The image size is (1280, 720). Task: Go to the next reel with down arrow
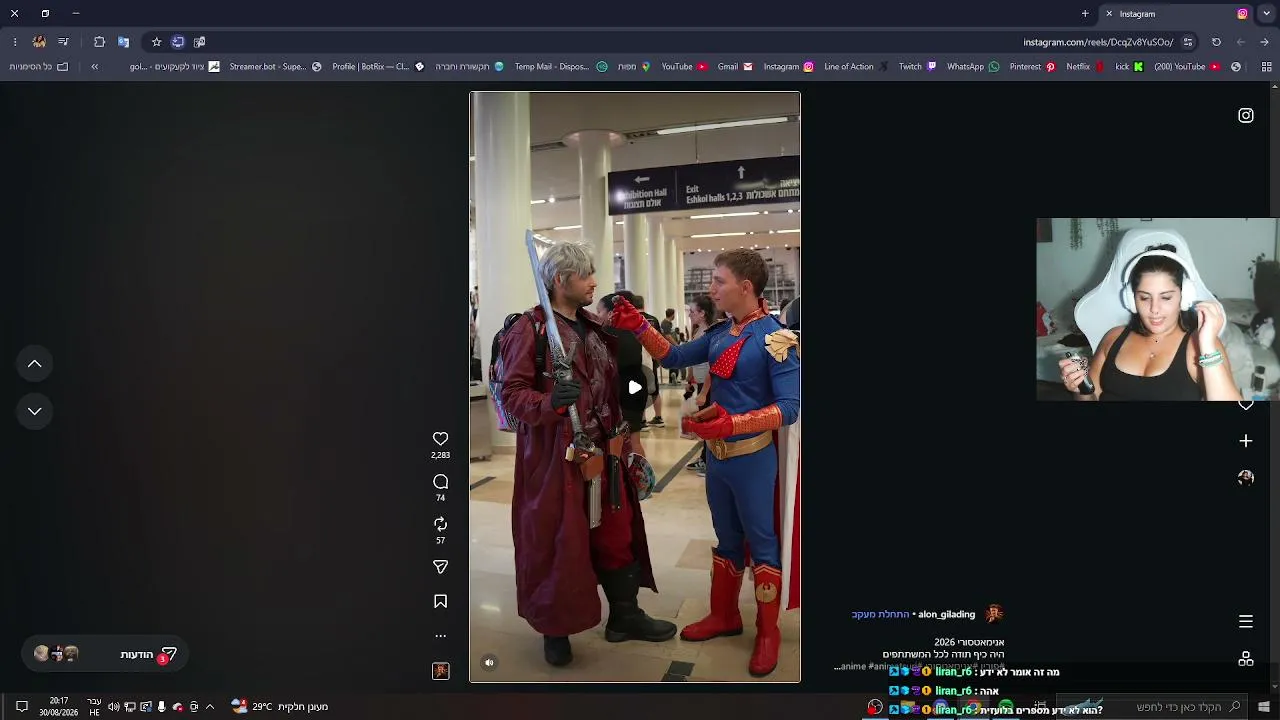click(x=34, y=411)
